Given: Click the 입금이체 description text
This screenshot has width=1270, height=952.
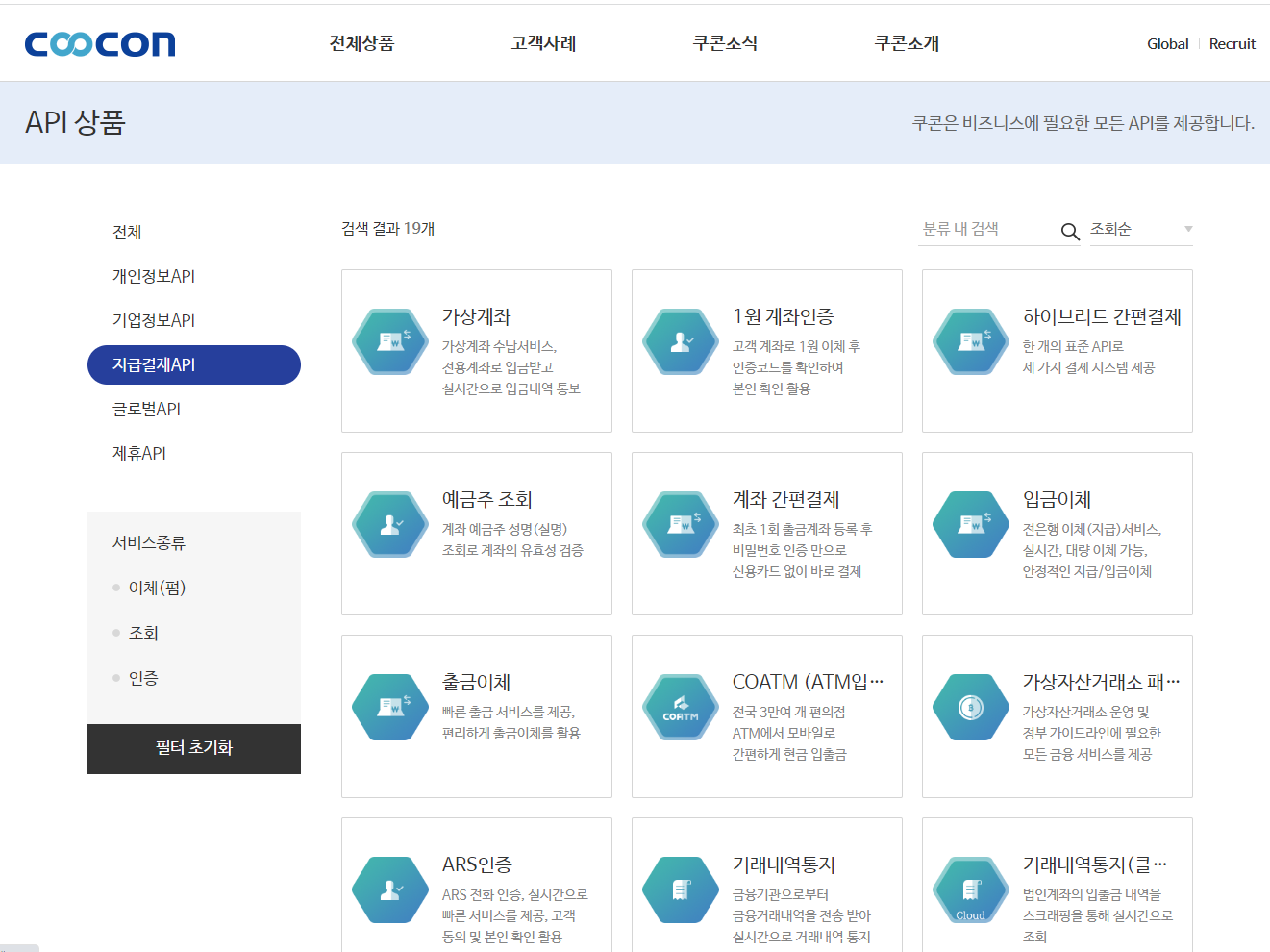Looking at the screenshot, I should click(1092, 550).
